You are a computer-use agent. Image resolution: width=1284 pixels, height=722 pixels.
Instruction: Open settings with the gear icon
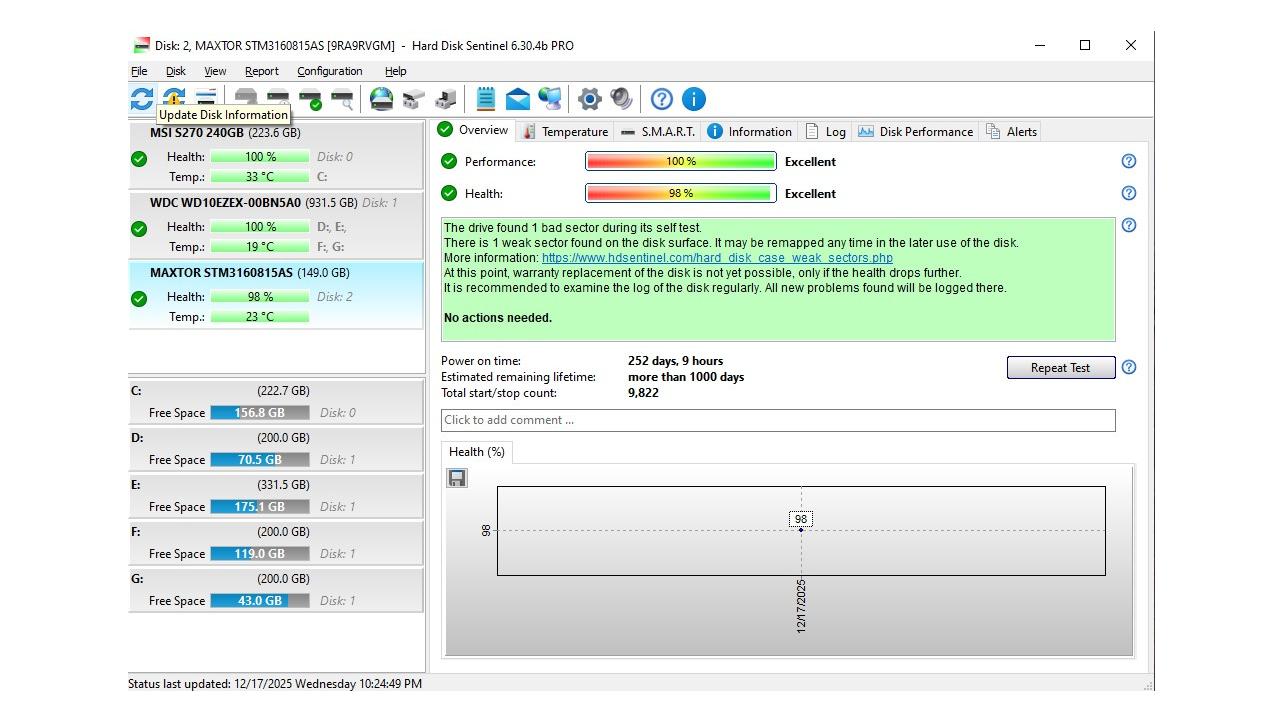click(590, 99)
